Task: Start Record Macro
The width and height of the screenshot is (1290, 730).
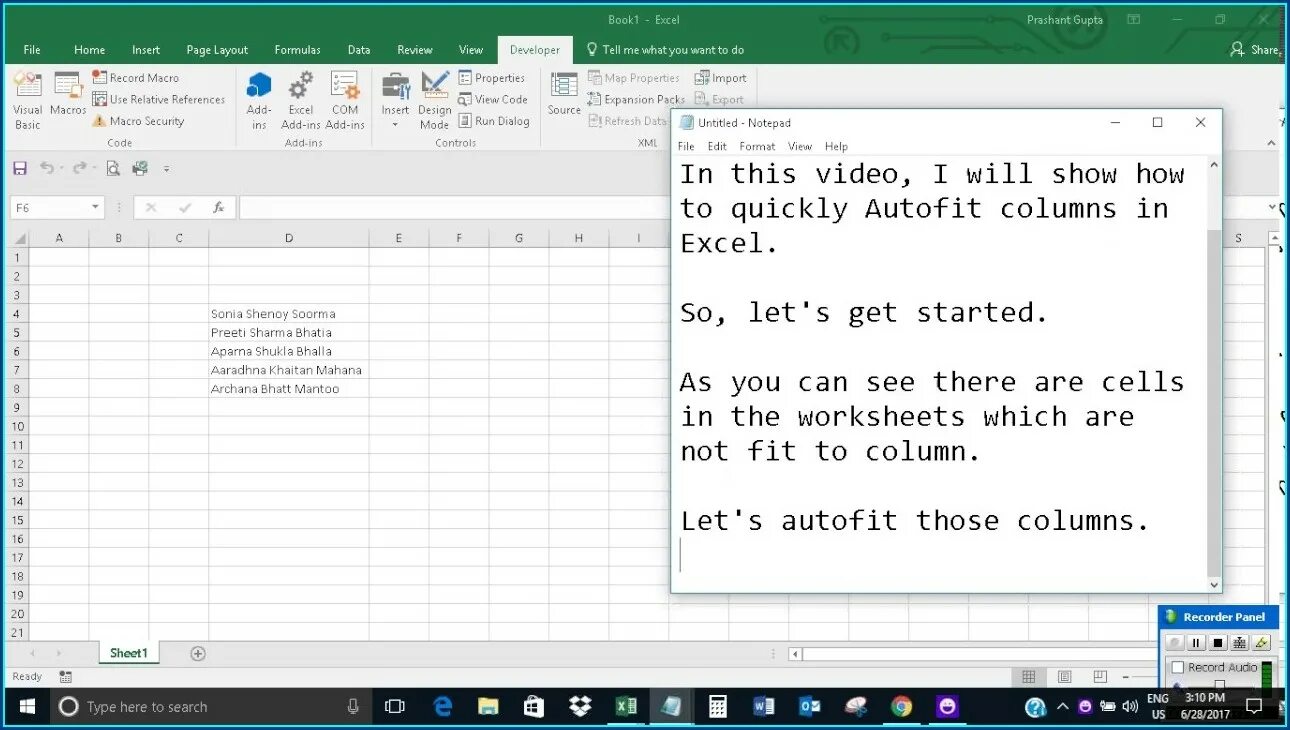Action: coord(136,78)
